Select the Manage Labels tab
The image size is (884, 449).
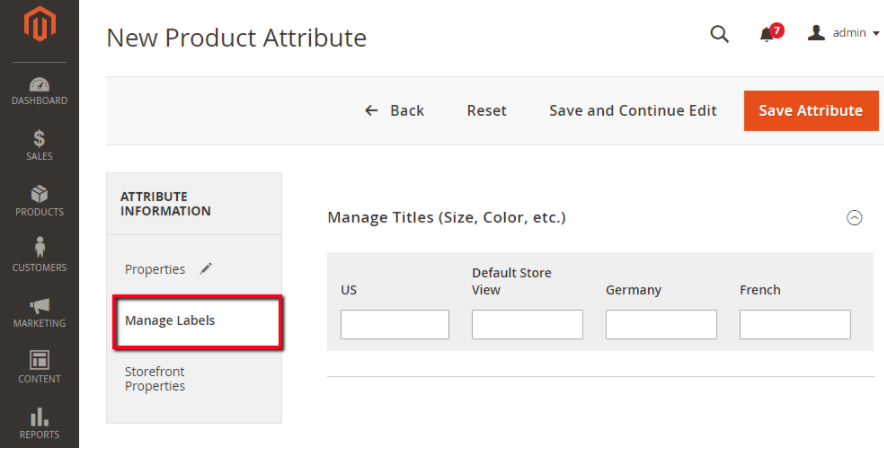170,321
